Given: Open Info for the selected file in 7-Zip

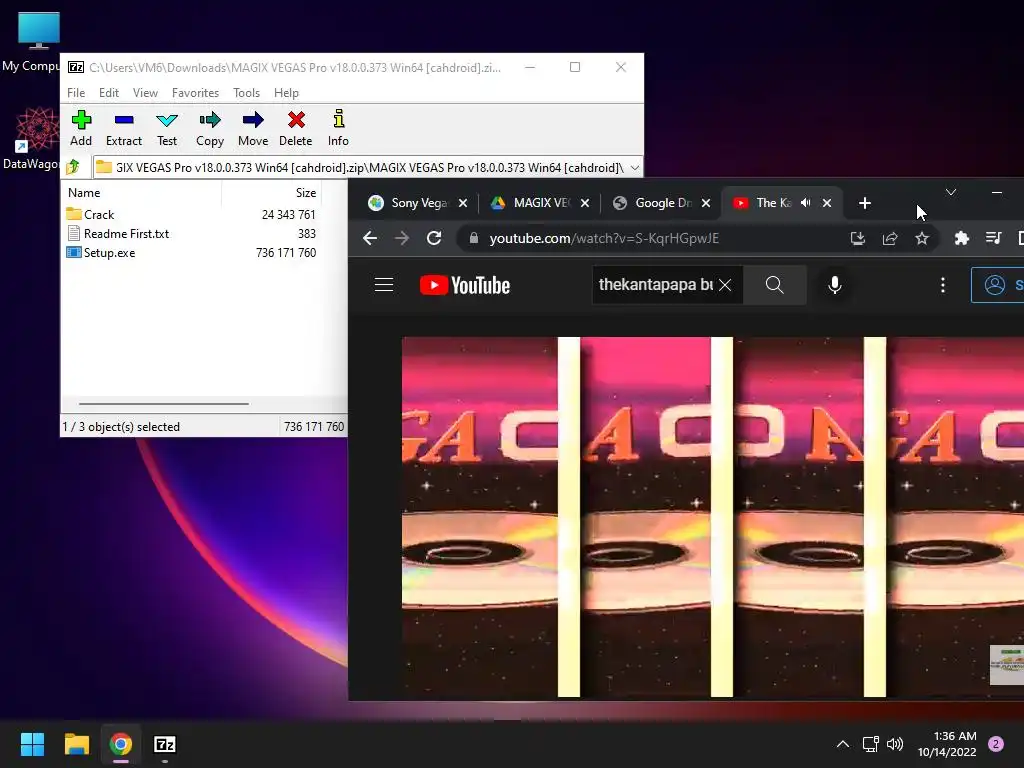Looking at the screenshot, I should coord(338,129).
